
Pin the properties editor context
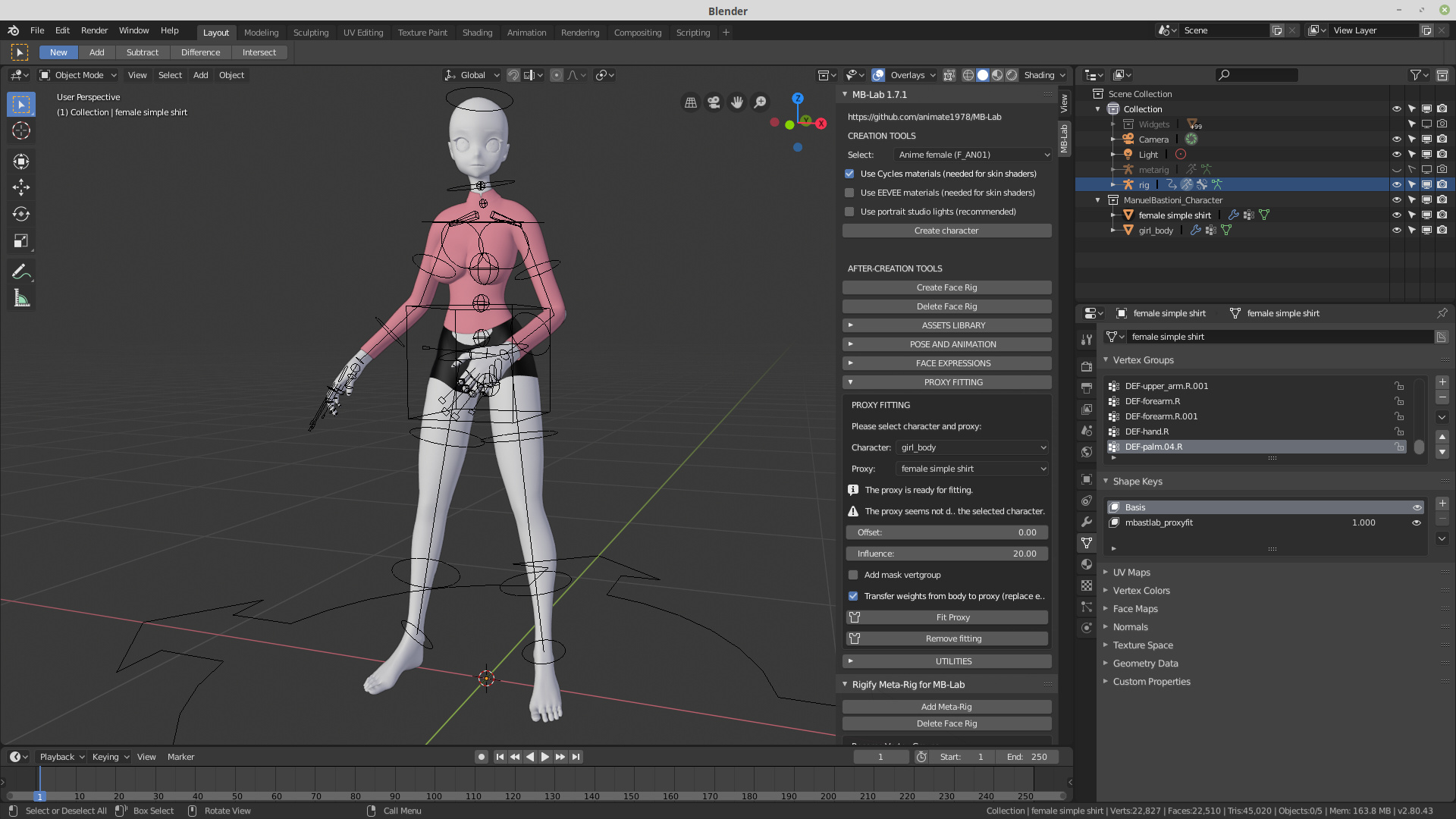[1442, 313]
